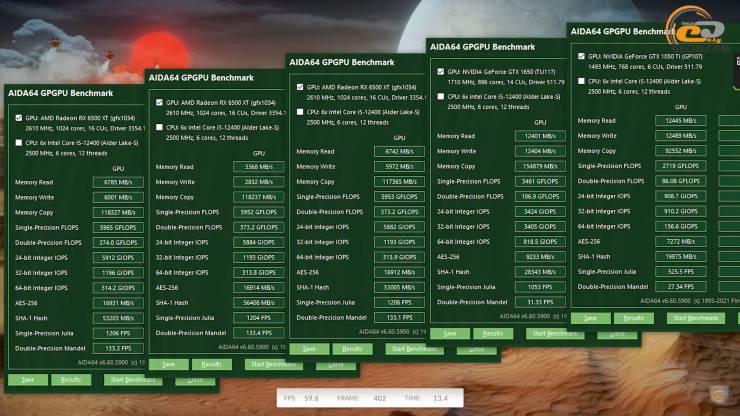740x416 pixels.
Task: Select Memory Read value 3368 MB/s
Action: click(259, 167)
